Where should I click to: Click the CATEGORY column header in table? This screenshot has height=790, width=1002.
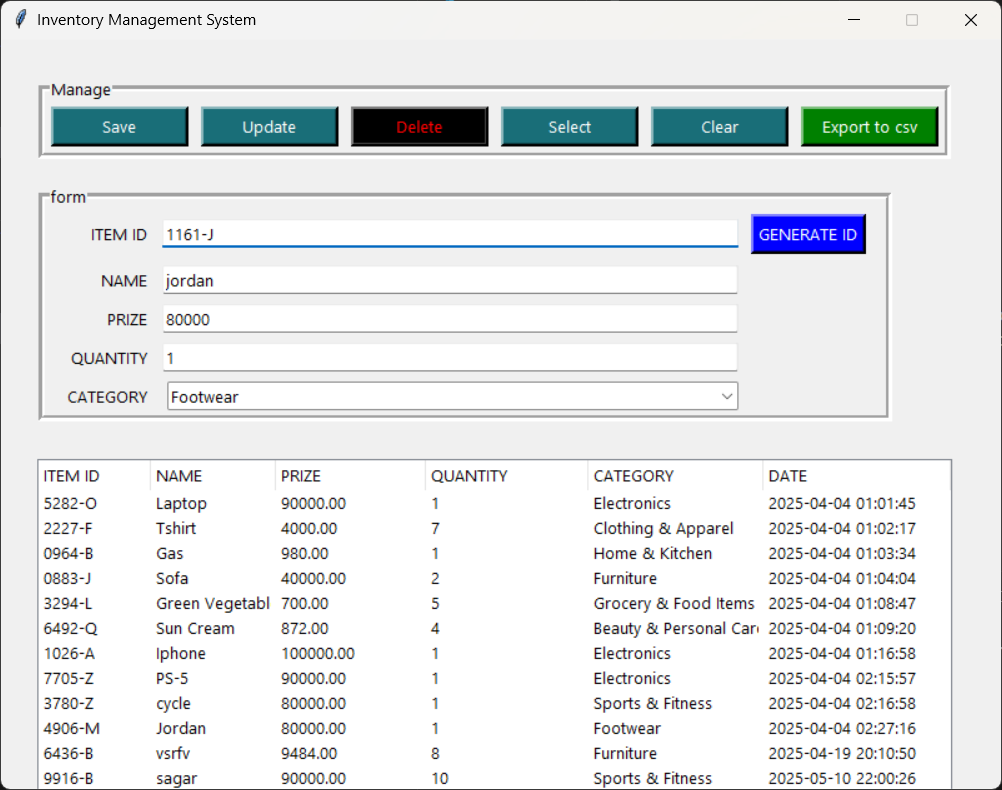(x=674, y=476)
